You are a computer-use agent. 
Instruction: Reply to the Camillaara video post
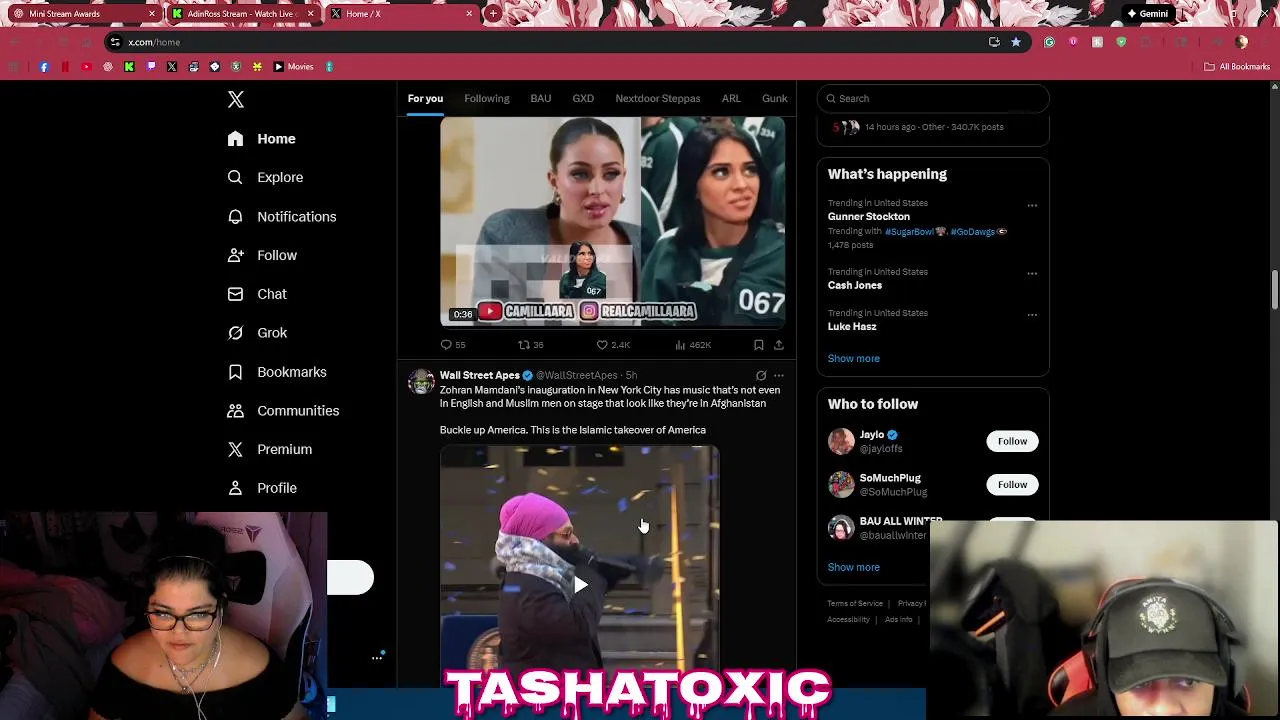click(x=453, y=345)
